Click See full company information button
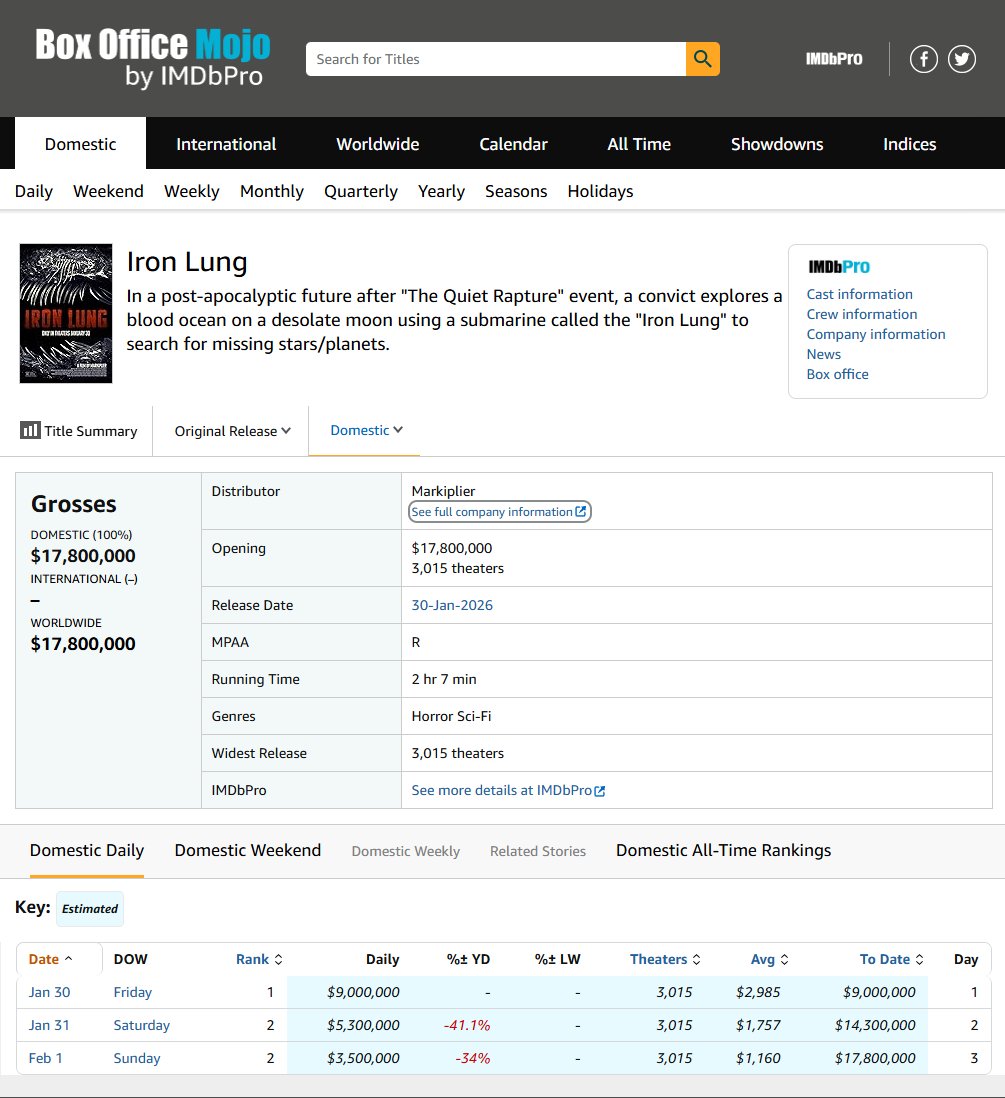This screenshot has width=1005, height=1098. pyautogui.click(x=499, y=512)
